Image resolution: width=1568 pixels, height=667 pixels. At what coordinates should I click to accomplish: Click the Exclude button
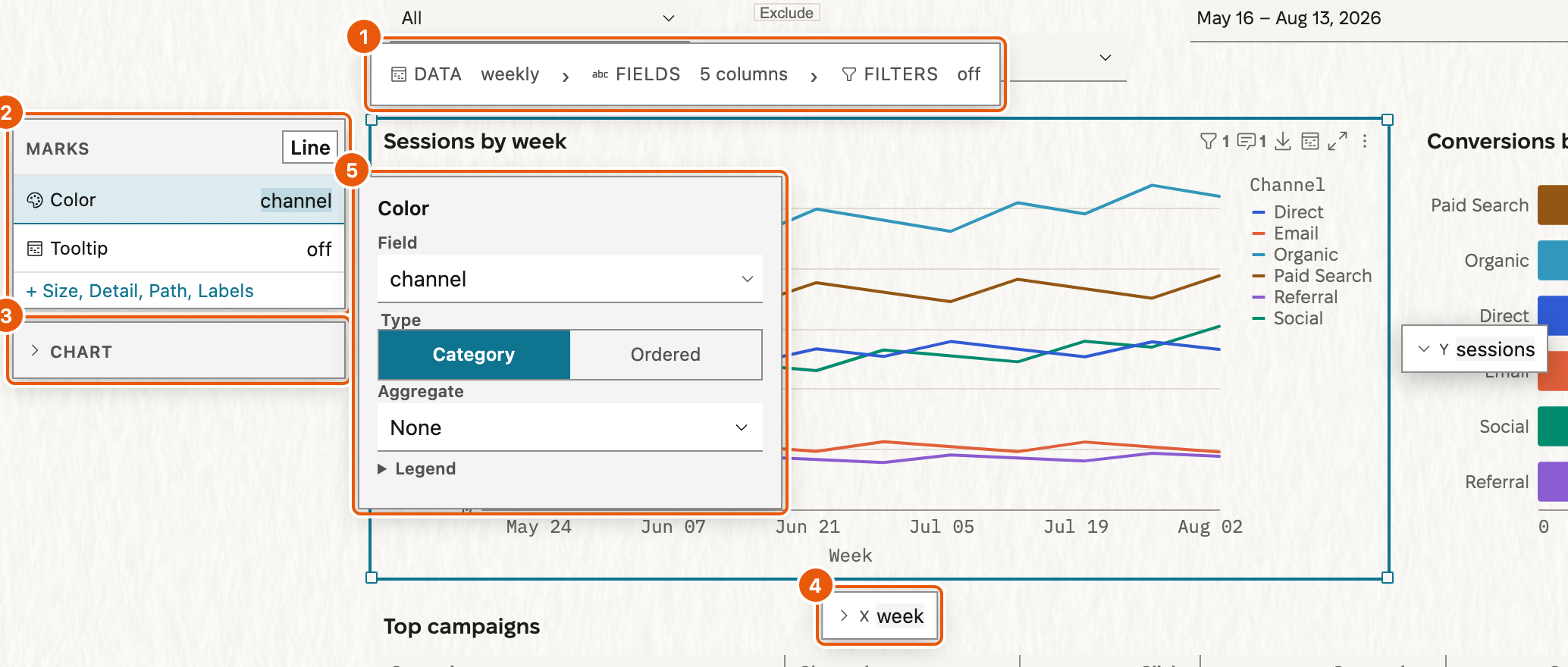786,13
